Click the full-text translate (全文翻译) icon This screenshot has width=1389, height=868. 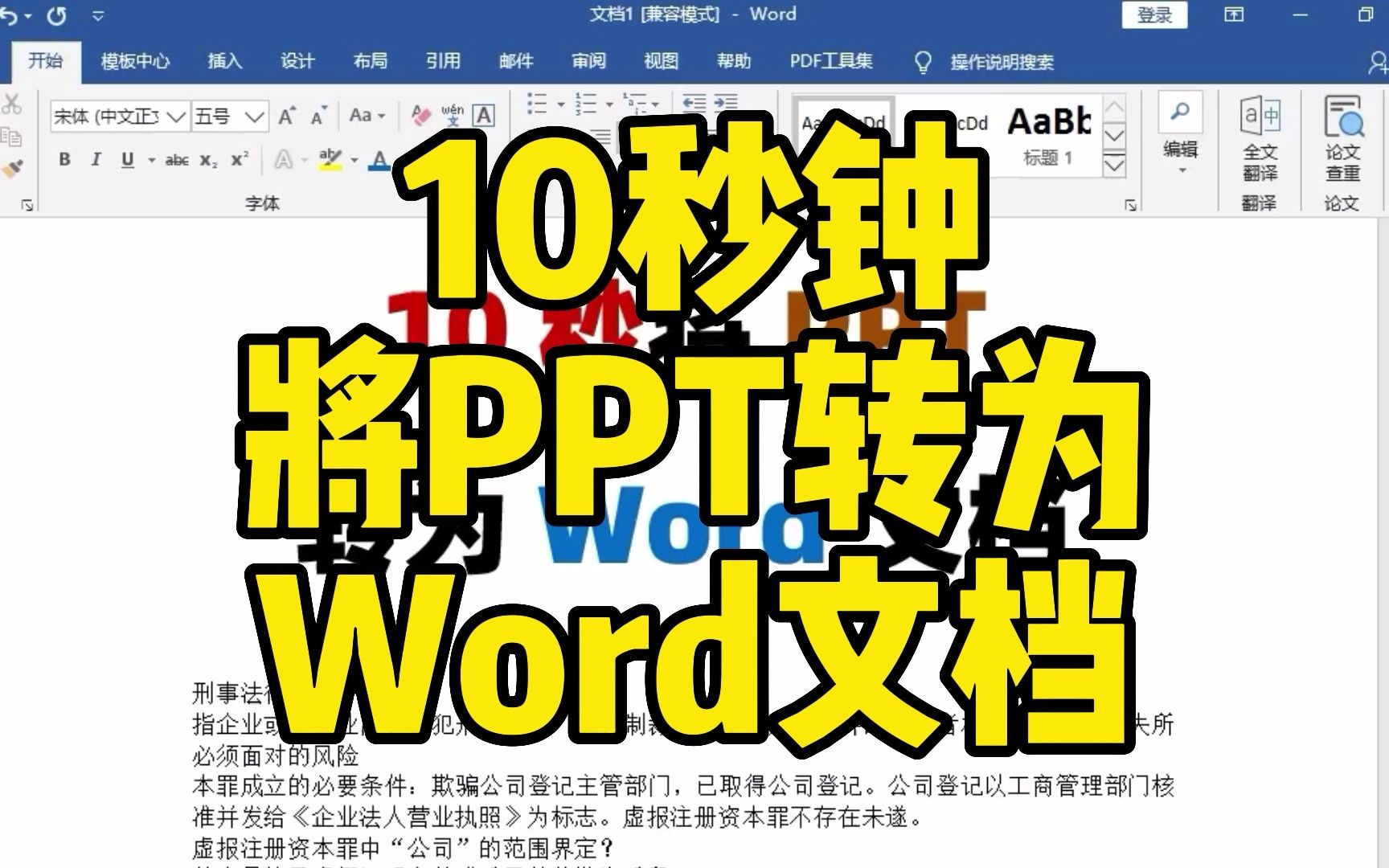[1260, 138]
